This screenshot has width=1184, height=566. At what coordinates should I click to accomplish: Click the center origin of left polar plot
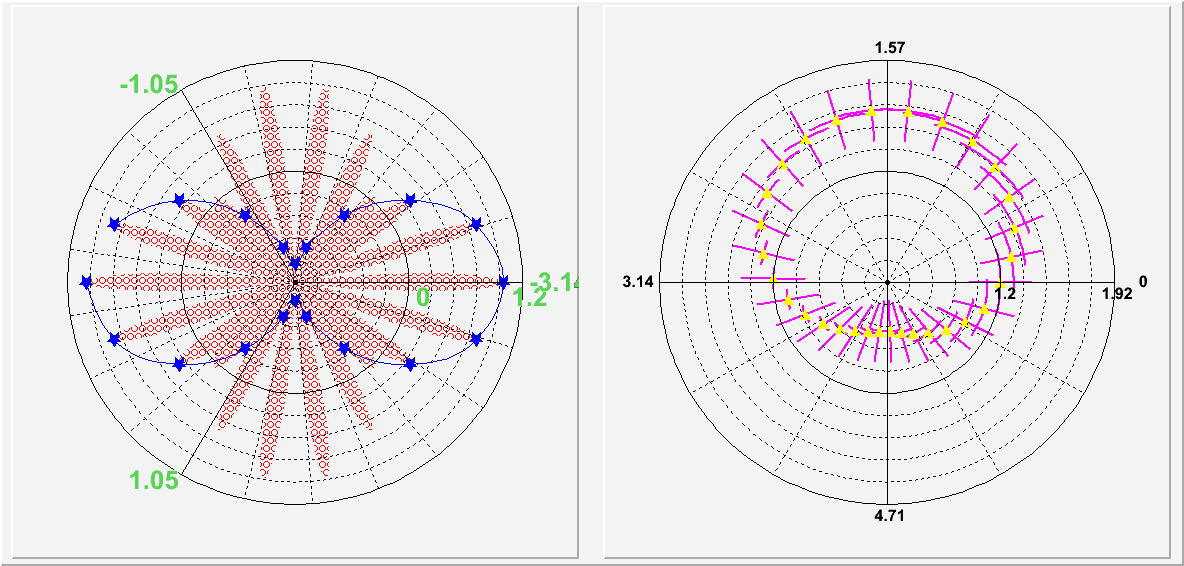[294, 283]
